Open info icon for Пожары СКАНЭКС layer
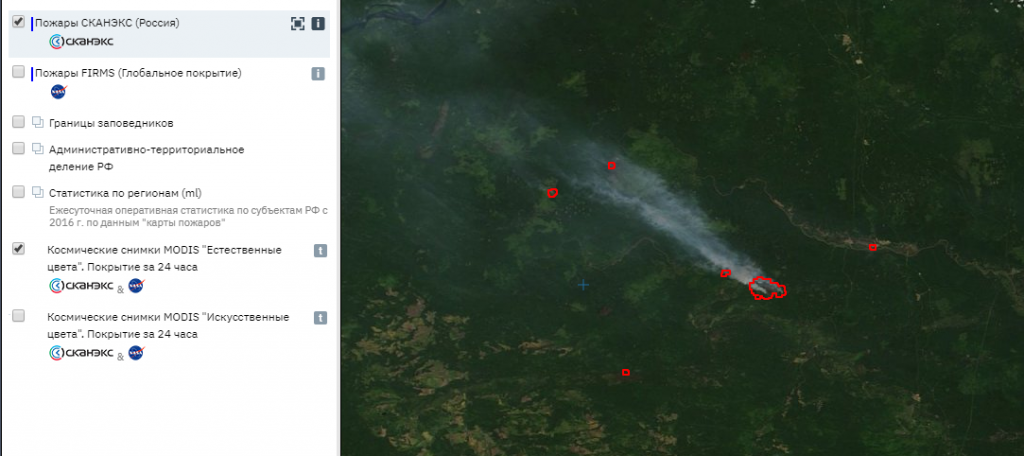This screenshot has width=1024, height=456. pyautogui.click(x=318, y=24)
